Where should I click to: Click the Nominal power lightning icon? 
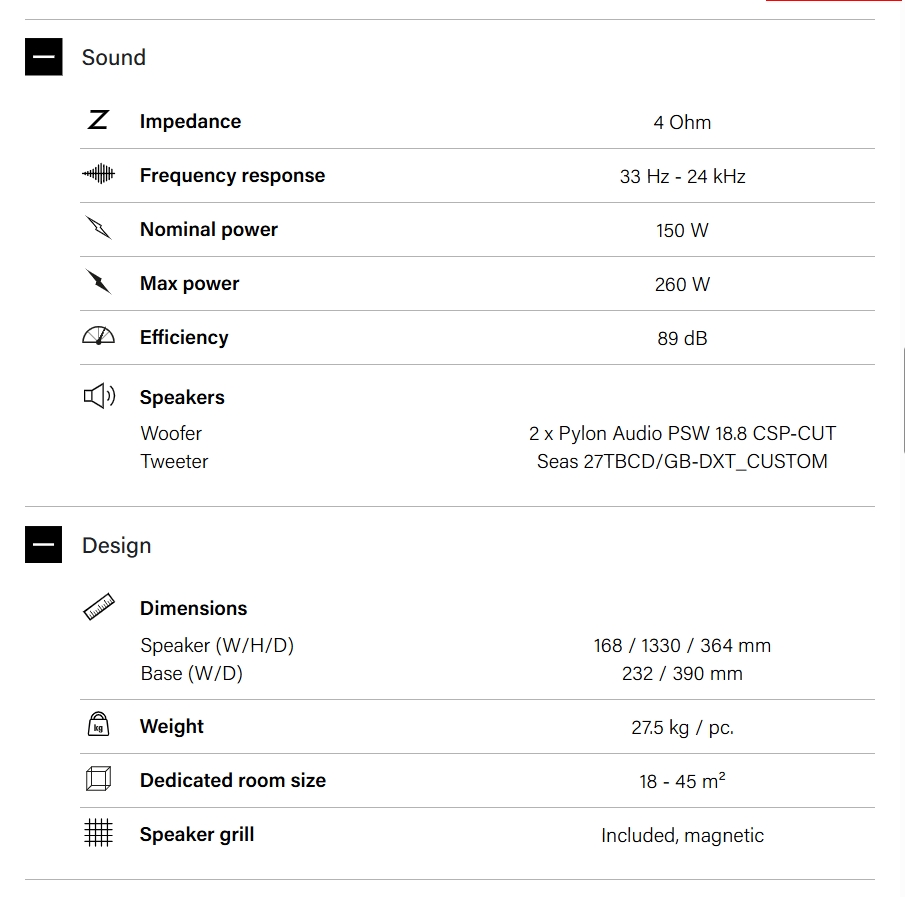pos(98,229)
